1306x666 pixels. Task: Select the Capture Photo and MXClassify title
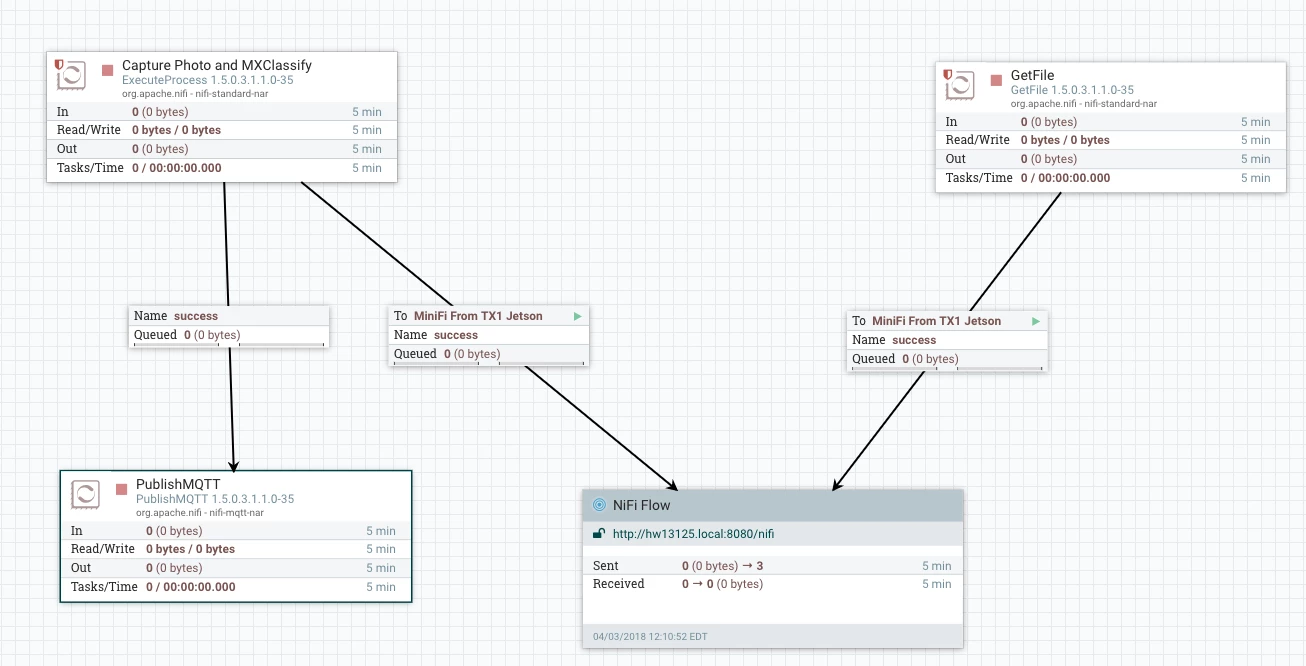click(217, 65)
